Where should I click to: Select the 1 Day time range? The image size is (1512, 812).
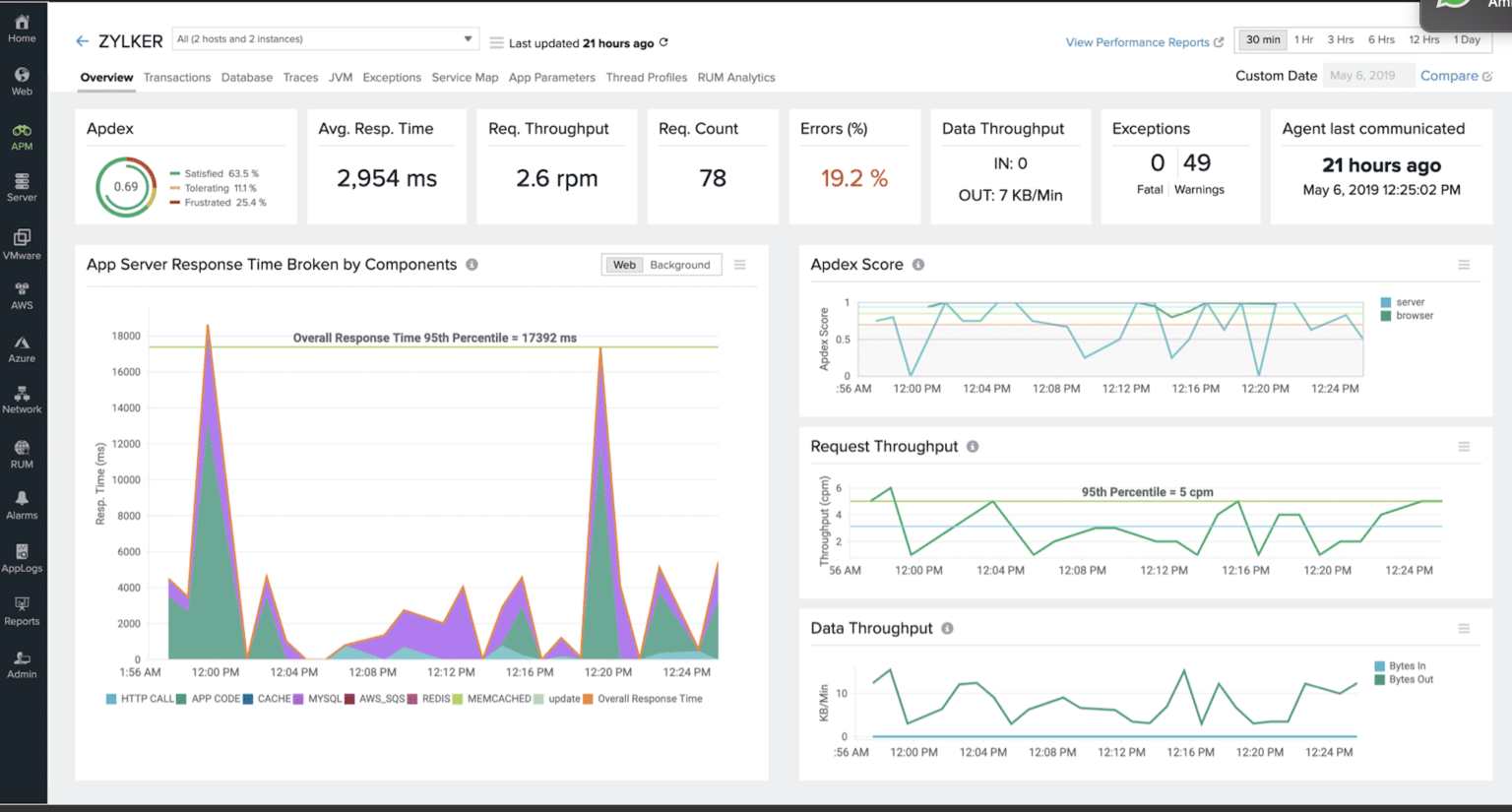1468,39
